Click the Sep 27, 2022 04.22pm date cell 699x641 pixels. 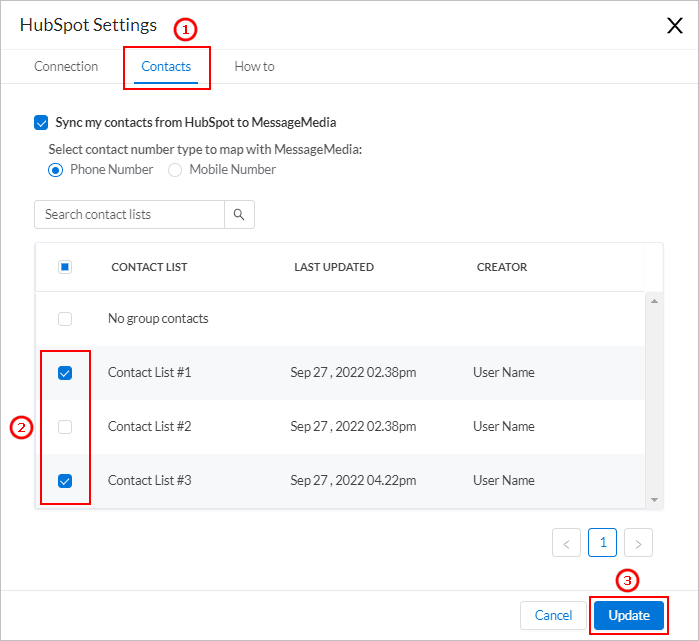353,481
